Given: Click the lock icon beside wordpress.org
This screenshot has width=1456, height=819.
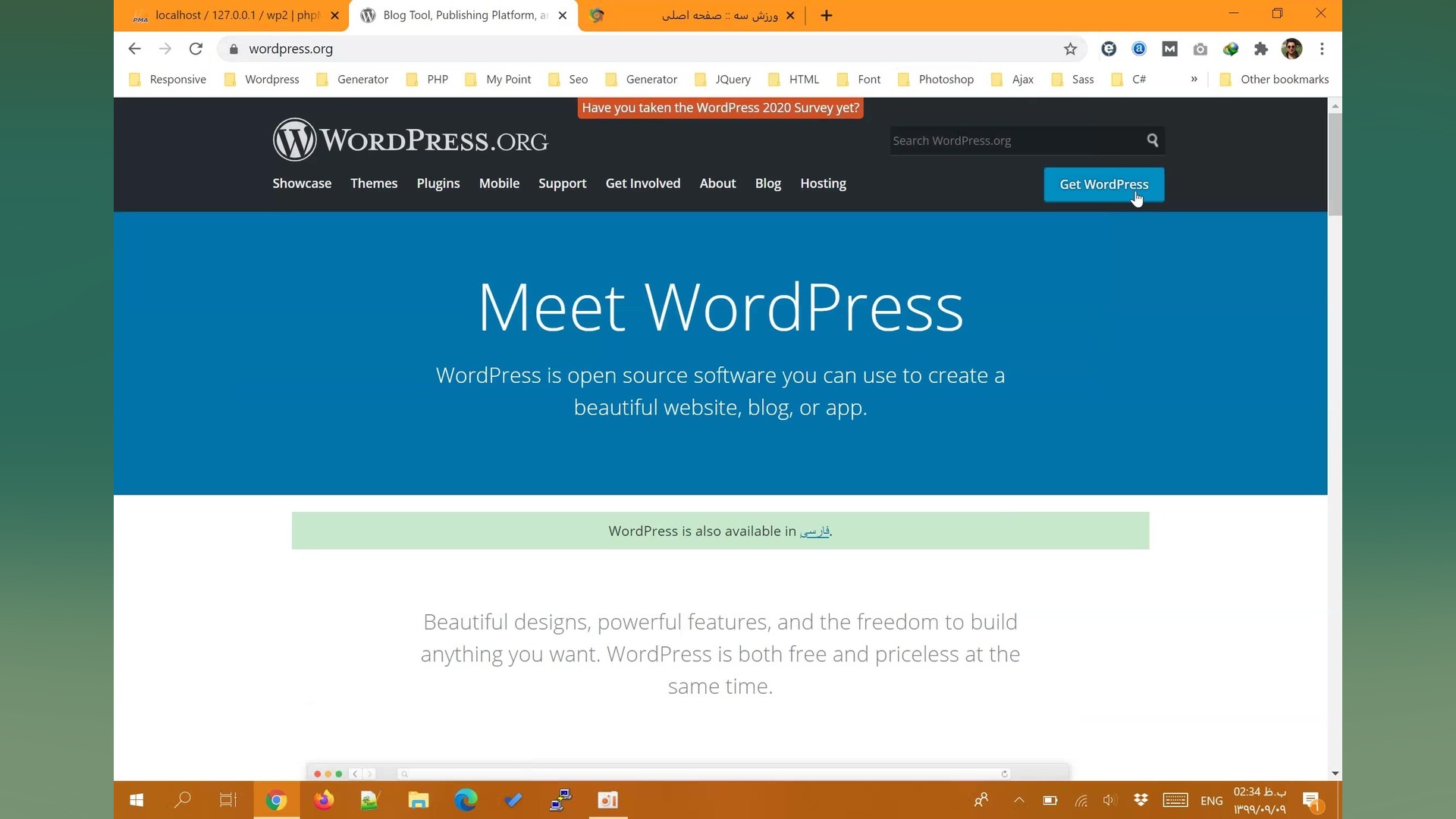Looking at the screenshot, I should [x=234, y=49].
